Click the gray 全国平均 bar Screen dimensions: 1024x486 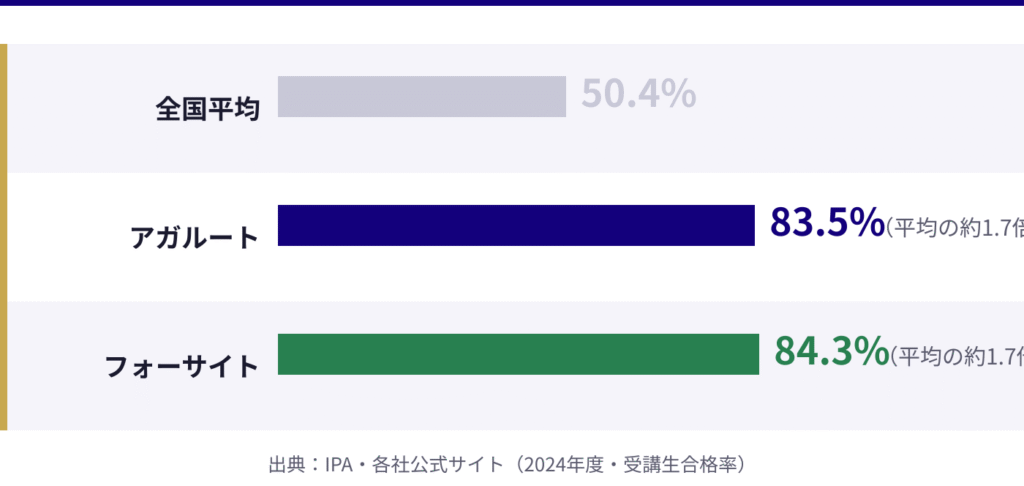click(x=421, y=96)
